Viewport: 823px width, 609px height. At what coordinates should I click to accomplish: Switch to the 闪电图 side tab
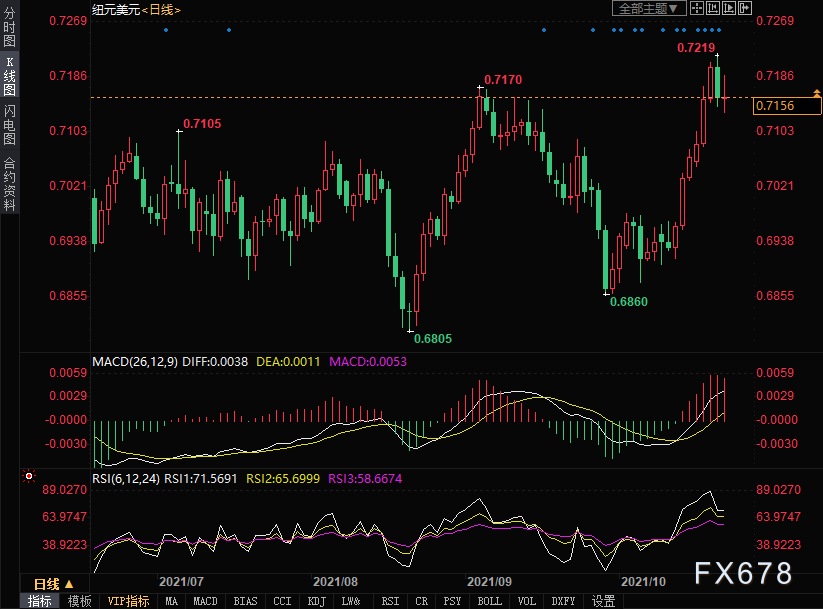(x=9, y=125)
